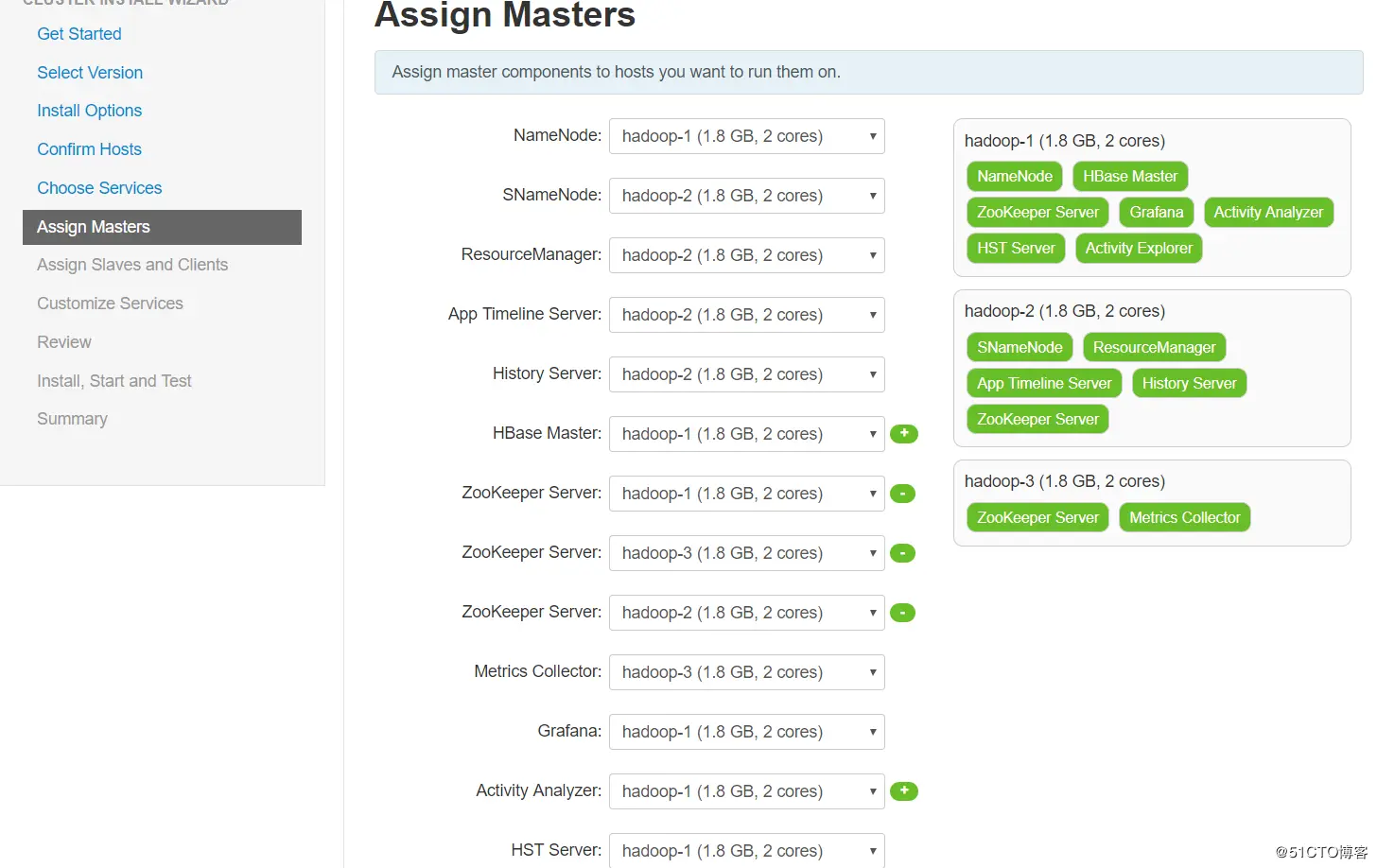Remove the ZooKeeper Server assigned to hadoop-3
Viewport: 1377px width, 868px height.
[x=903, y=553]
